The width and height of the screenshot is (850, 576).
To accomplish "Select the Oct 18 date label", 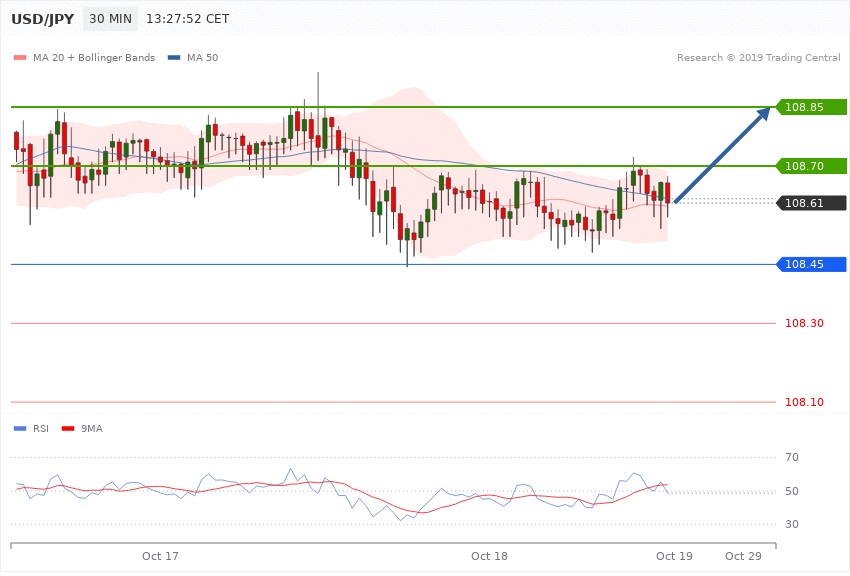I will pos(489,555).
